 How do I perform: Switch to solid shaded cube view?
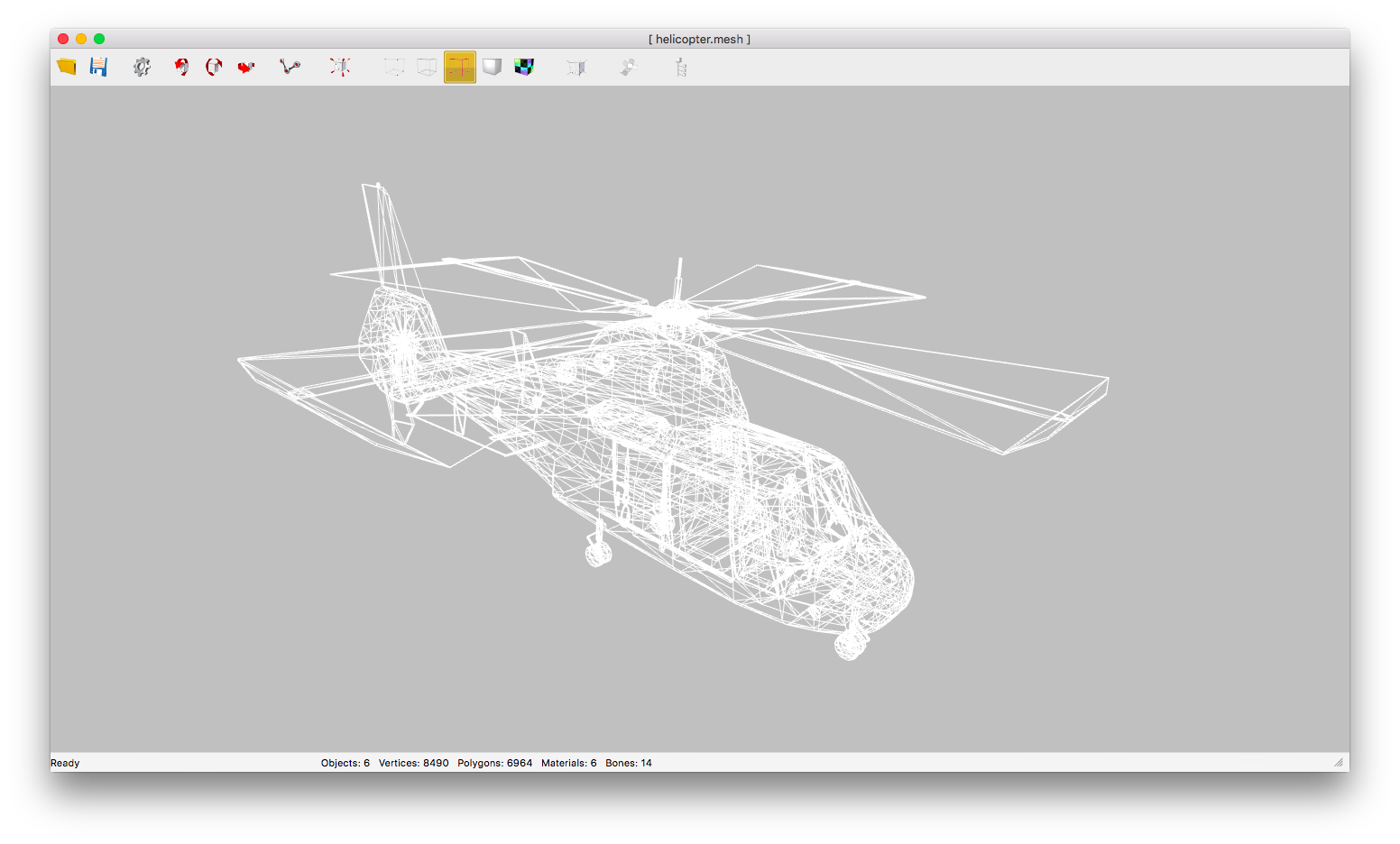(x=492, y=67)
